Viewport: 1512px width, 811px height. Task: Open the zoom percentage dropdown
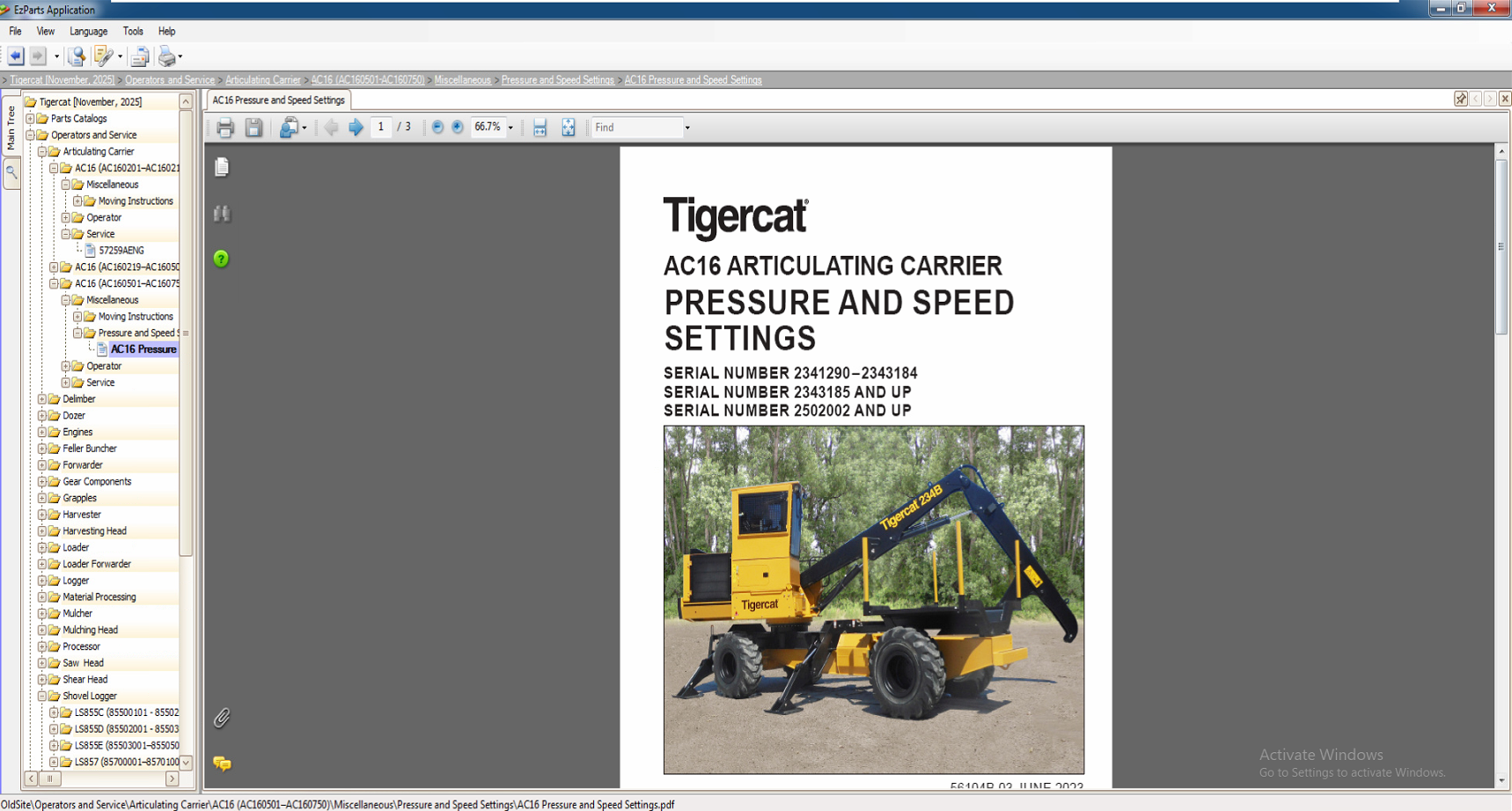point(509,127)
